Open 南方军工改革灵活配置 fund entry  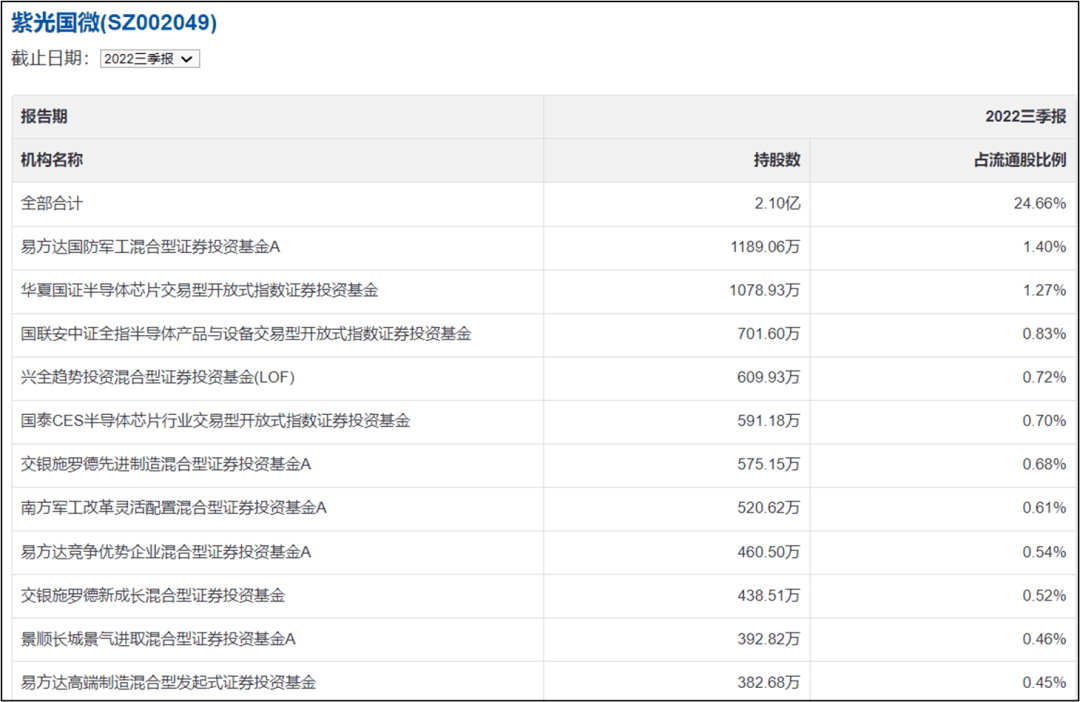pyautogui.click(x=174, y=508)
